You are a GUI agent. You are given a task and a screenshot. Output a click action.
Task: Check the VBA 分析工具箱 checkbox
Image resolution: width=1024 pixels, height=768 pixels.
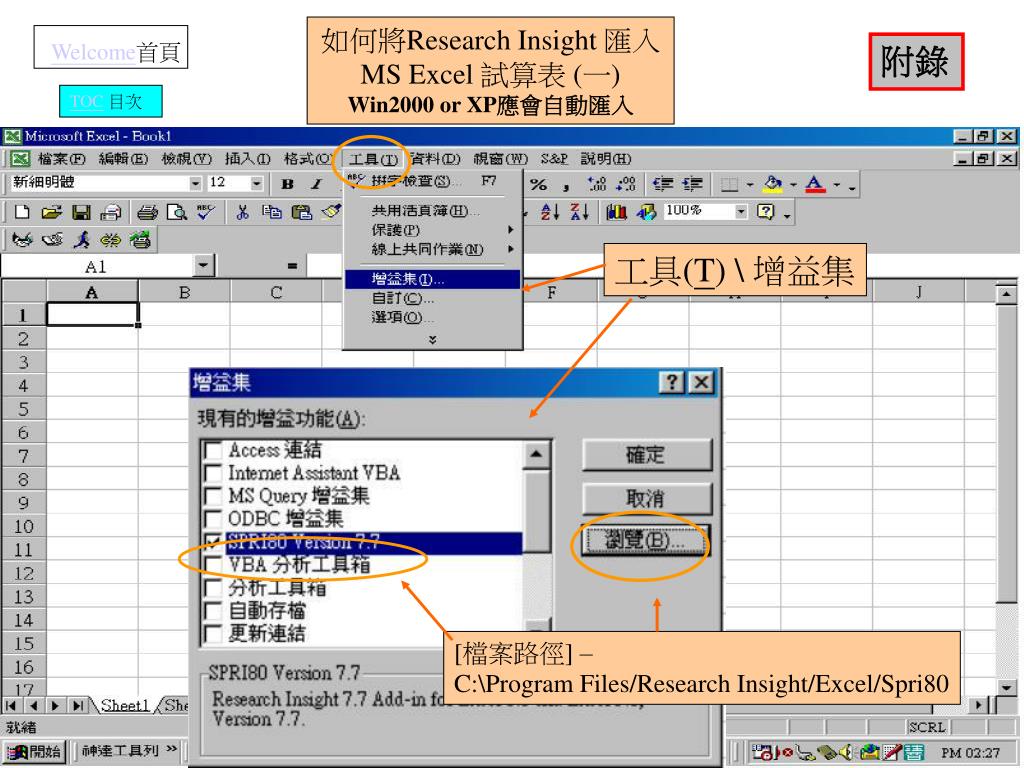[x=213, y=565]
